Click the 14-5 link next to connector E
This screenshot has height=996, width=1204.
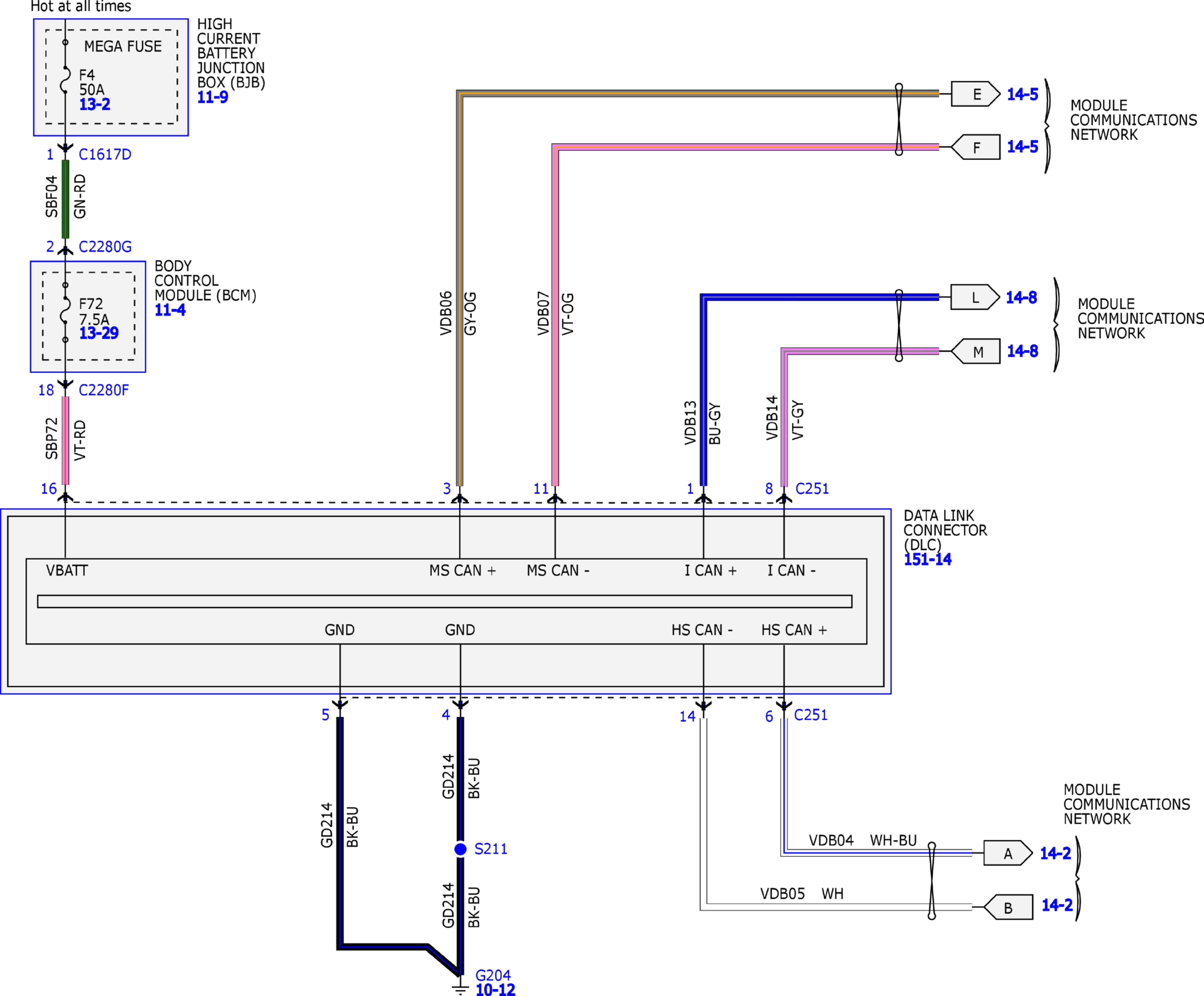[1022, 94]
